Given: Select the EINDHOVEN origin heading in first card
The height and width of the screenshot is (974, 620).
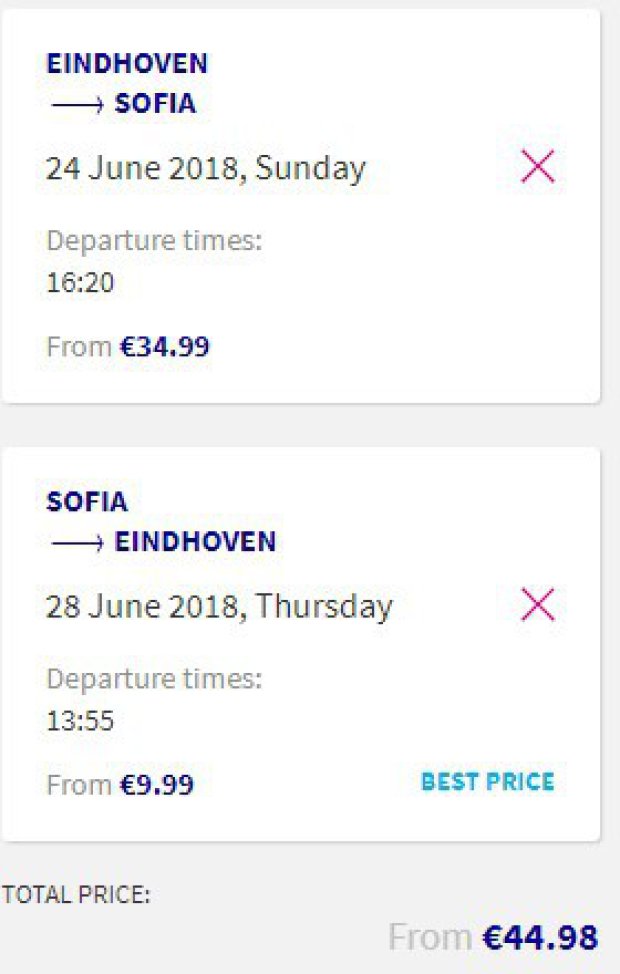Looking at the screenshot, I should pos(127,63).
